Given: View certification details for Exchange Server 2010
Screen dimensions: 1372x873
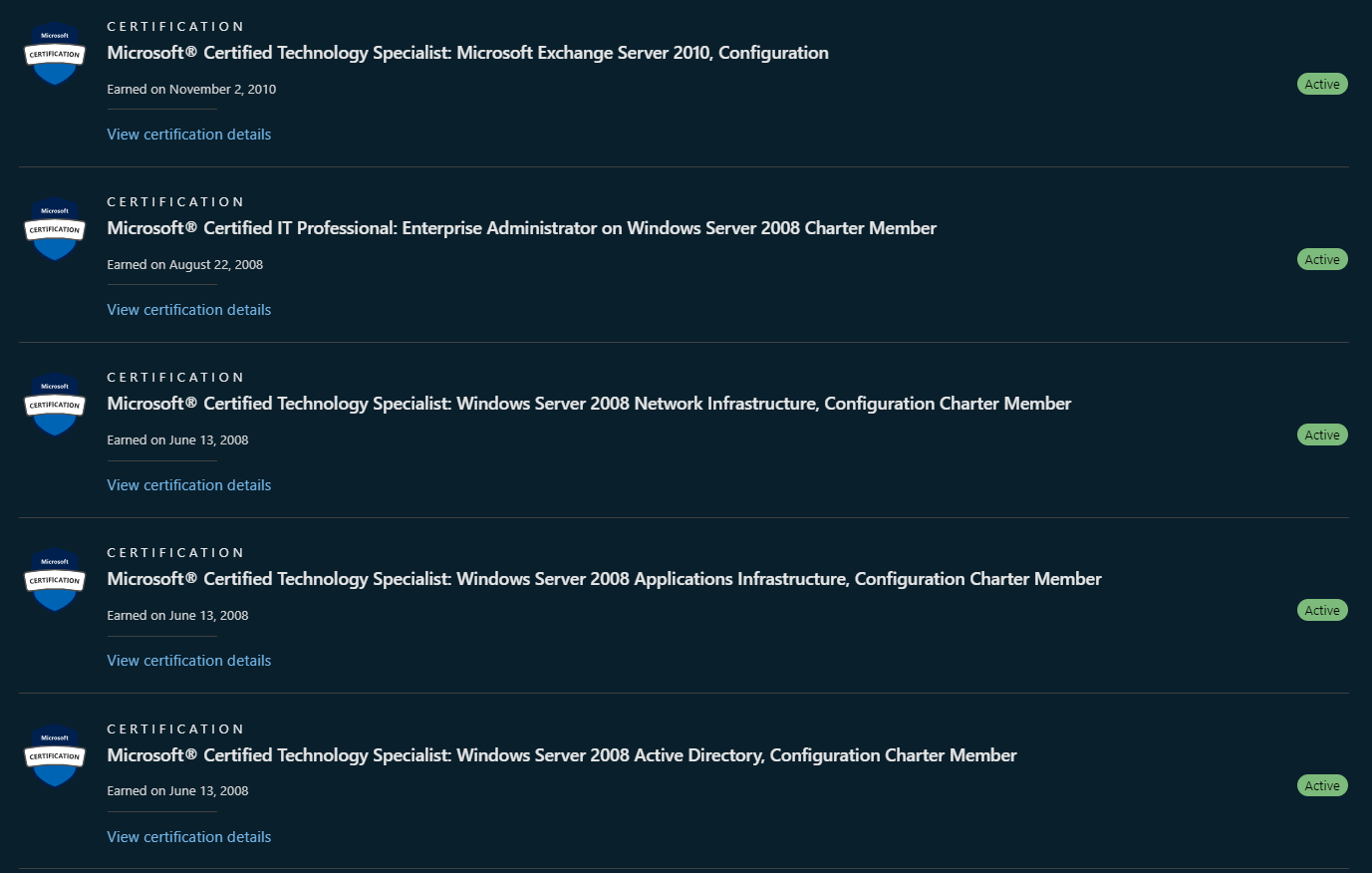Looking at the screenshot, I should point(189,135).
